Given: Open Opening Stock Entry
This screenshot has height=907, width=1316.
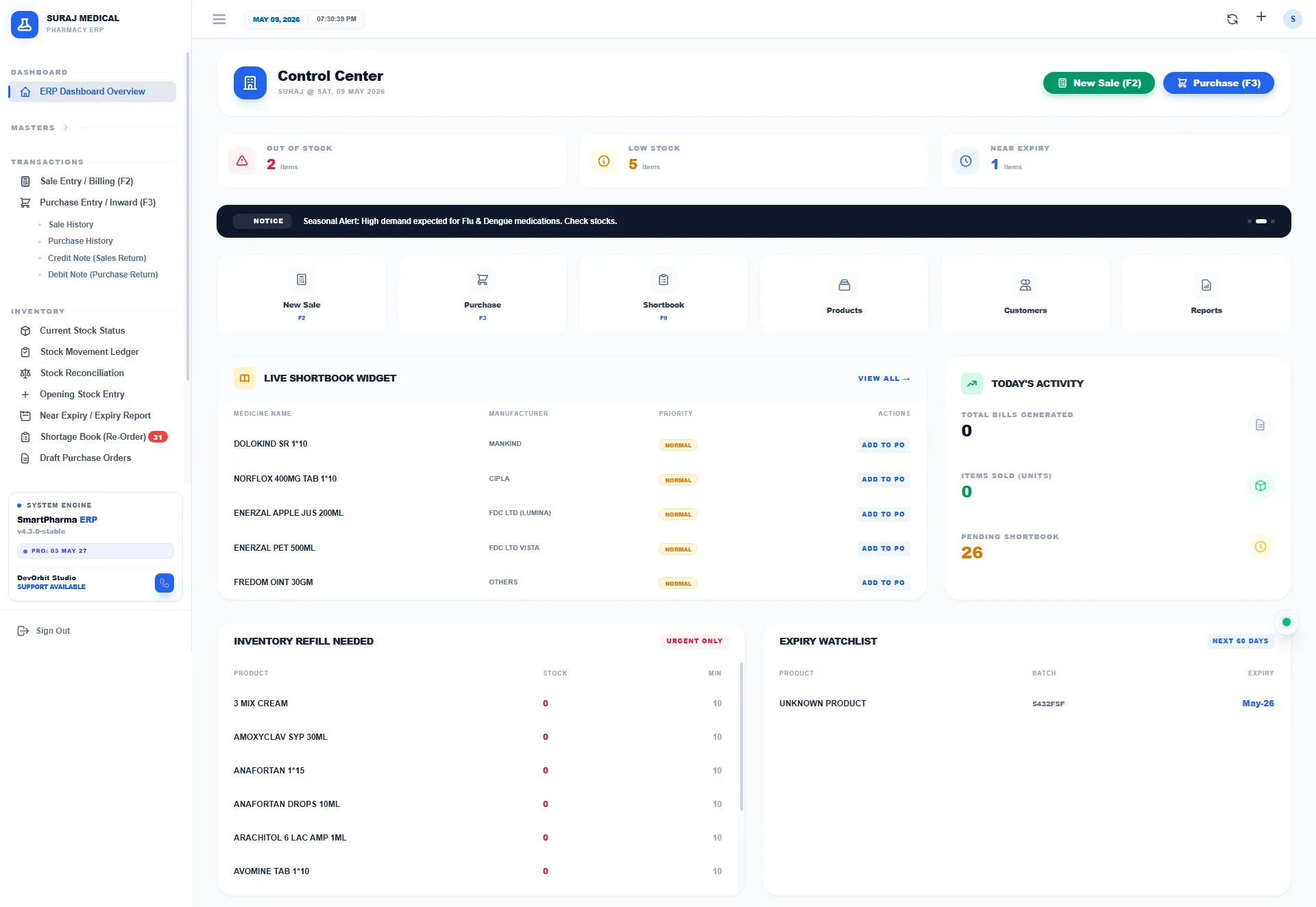Looking at the screenshot, I should click(x=82, y=395).
